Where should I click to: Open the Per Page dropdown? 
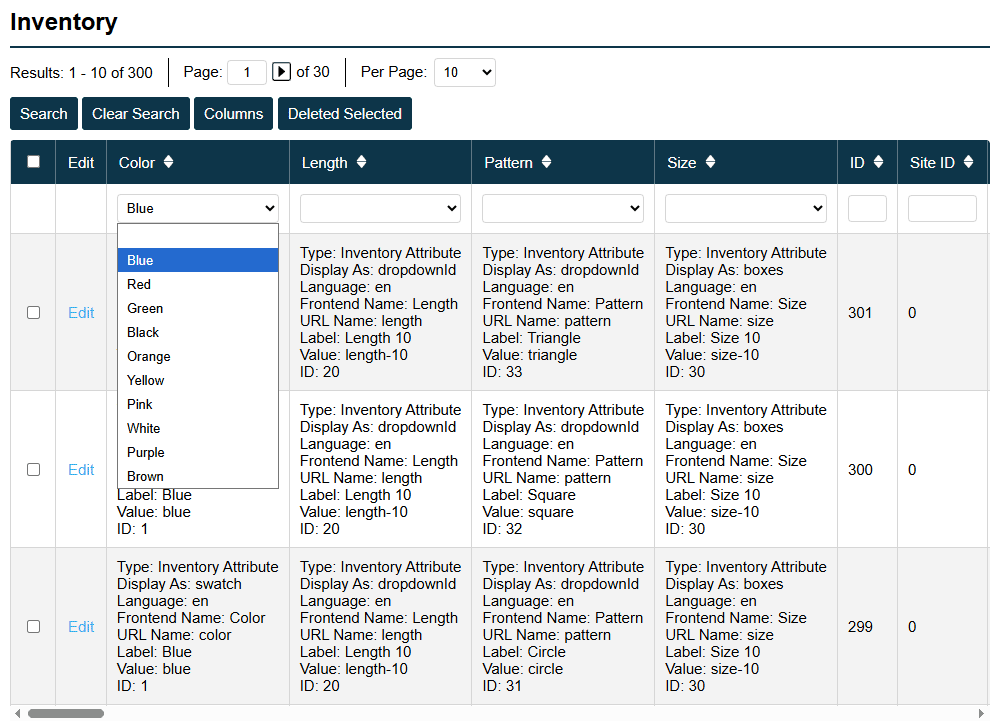point(465,73)
